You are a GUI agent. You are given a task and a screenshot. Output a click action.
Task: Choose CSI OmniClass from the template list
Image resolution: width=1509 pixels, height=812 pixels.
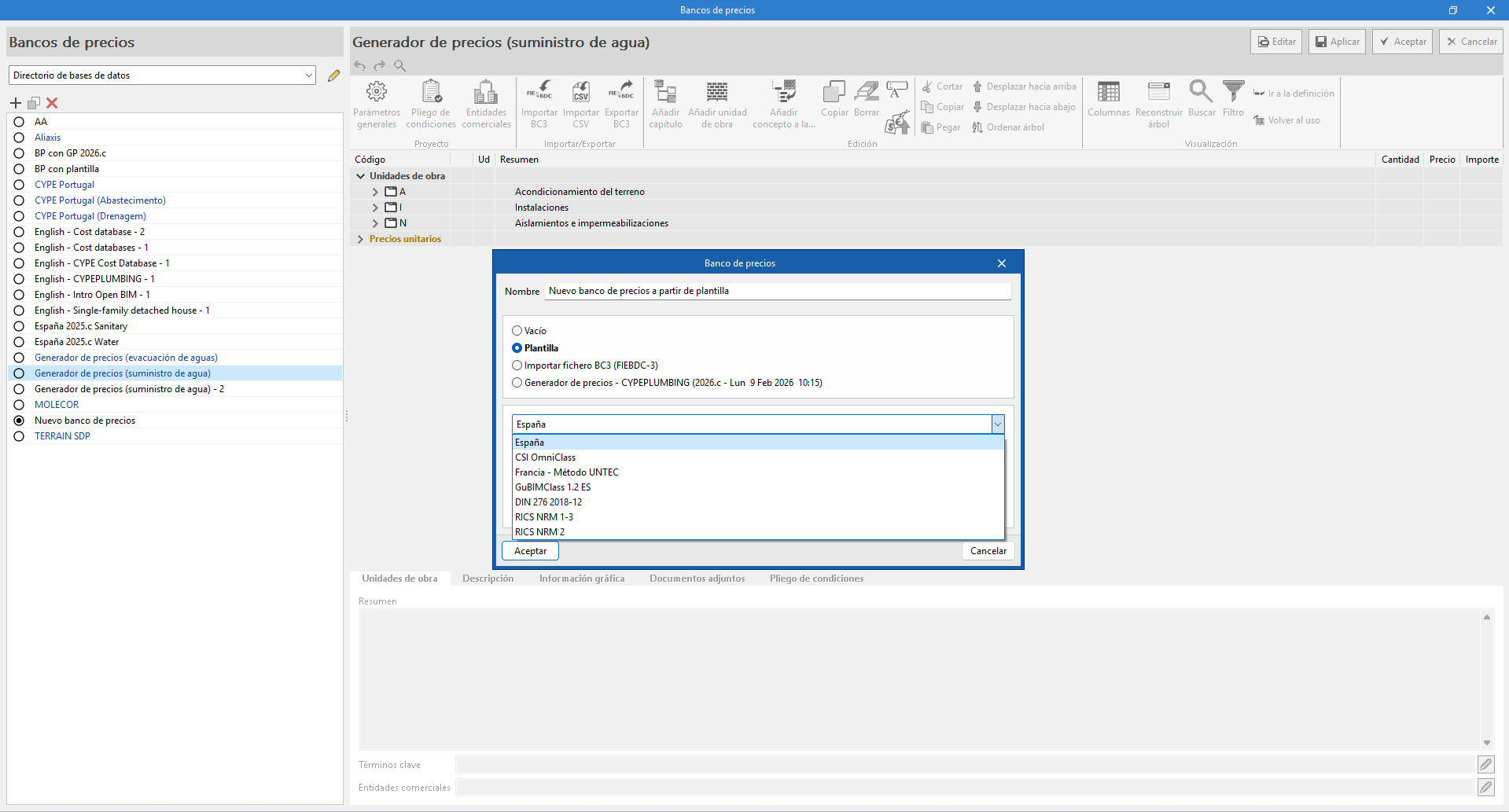coord(545,457)
